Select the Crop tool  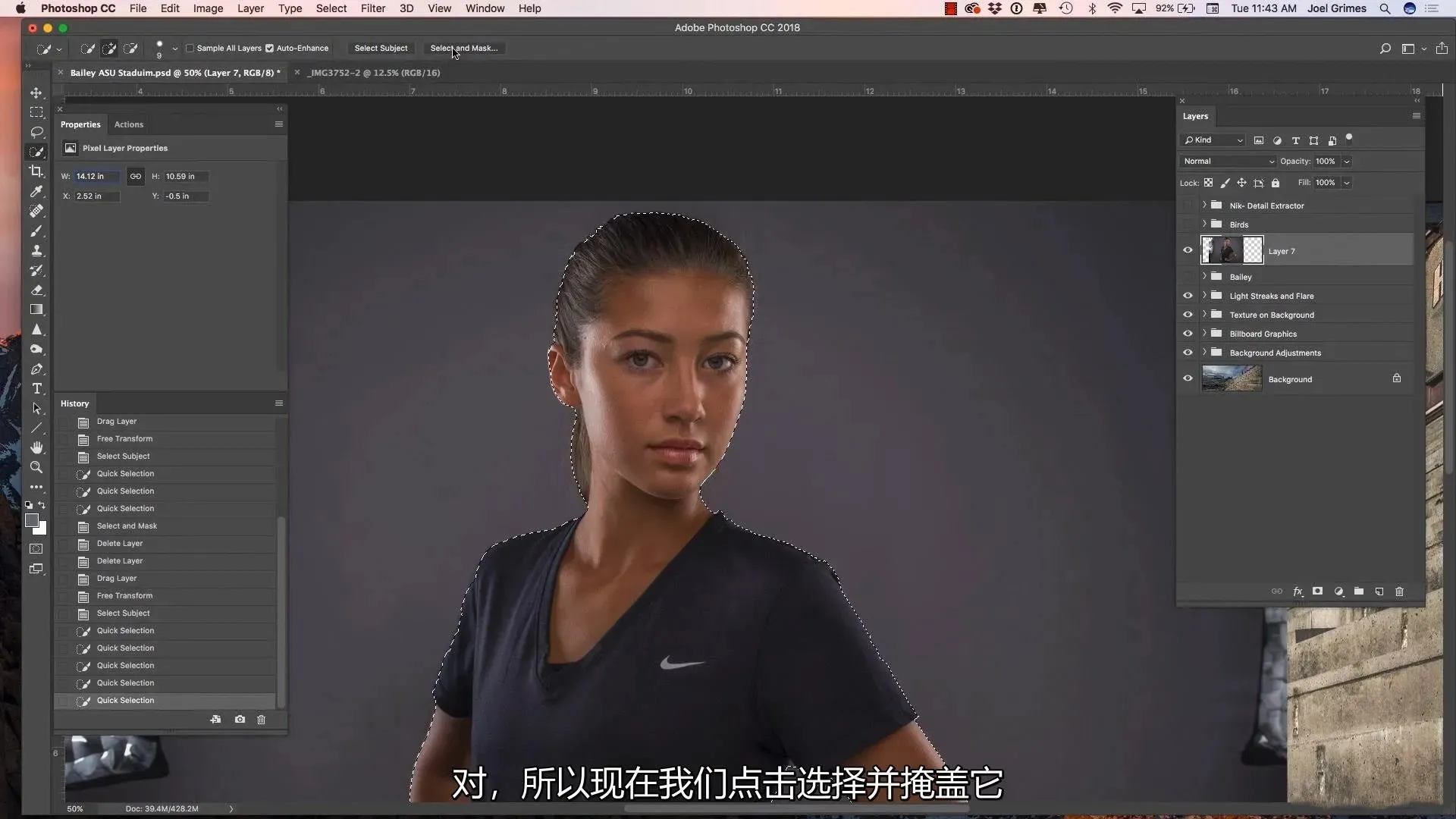click(x=36, y=171)
